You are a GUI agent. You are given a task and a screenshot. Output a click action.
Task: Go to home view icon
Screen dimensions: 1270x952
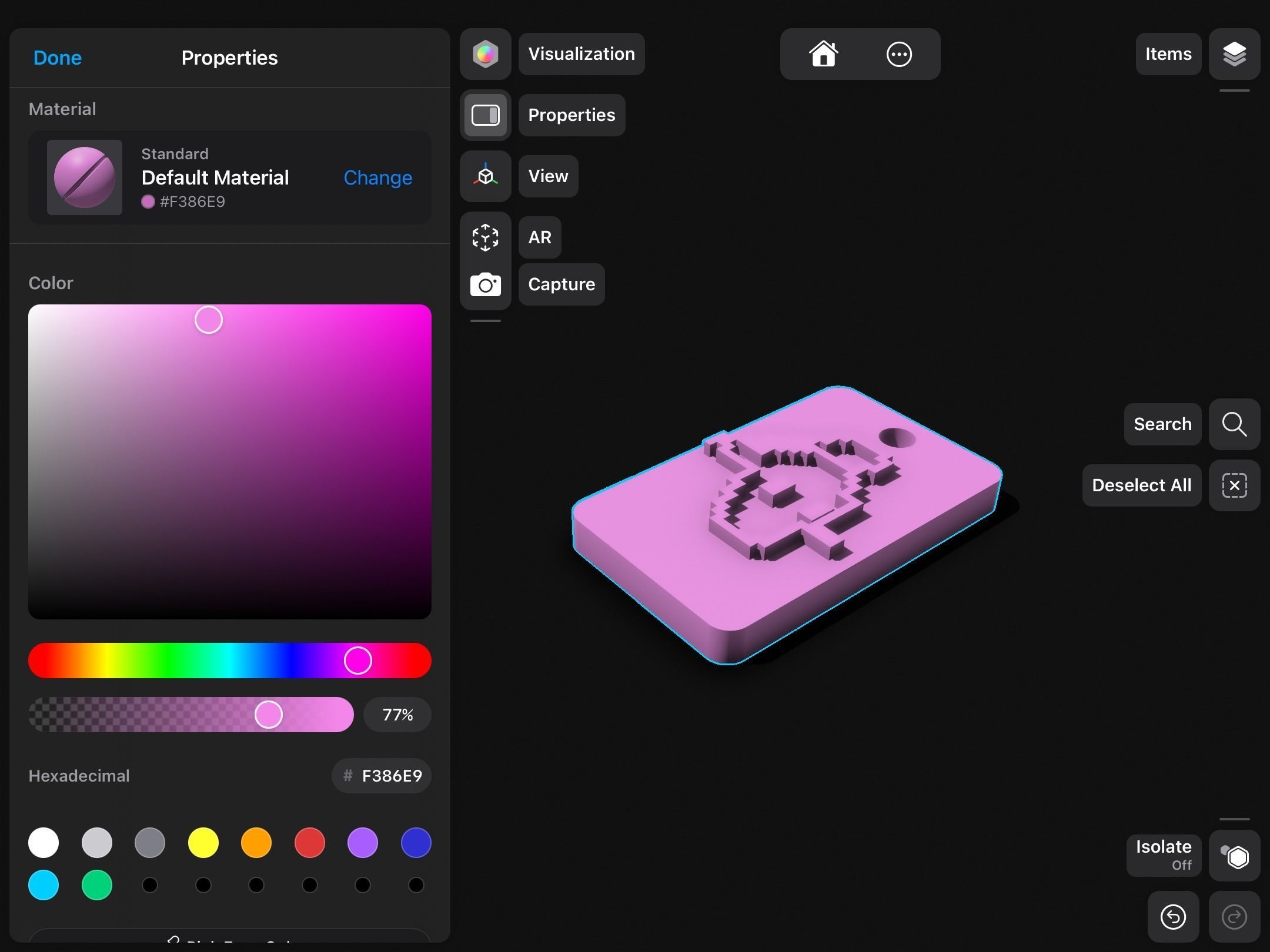click(x=823, y=54)
